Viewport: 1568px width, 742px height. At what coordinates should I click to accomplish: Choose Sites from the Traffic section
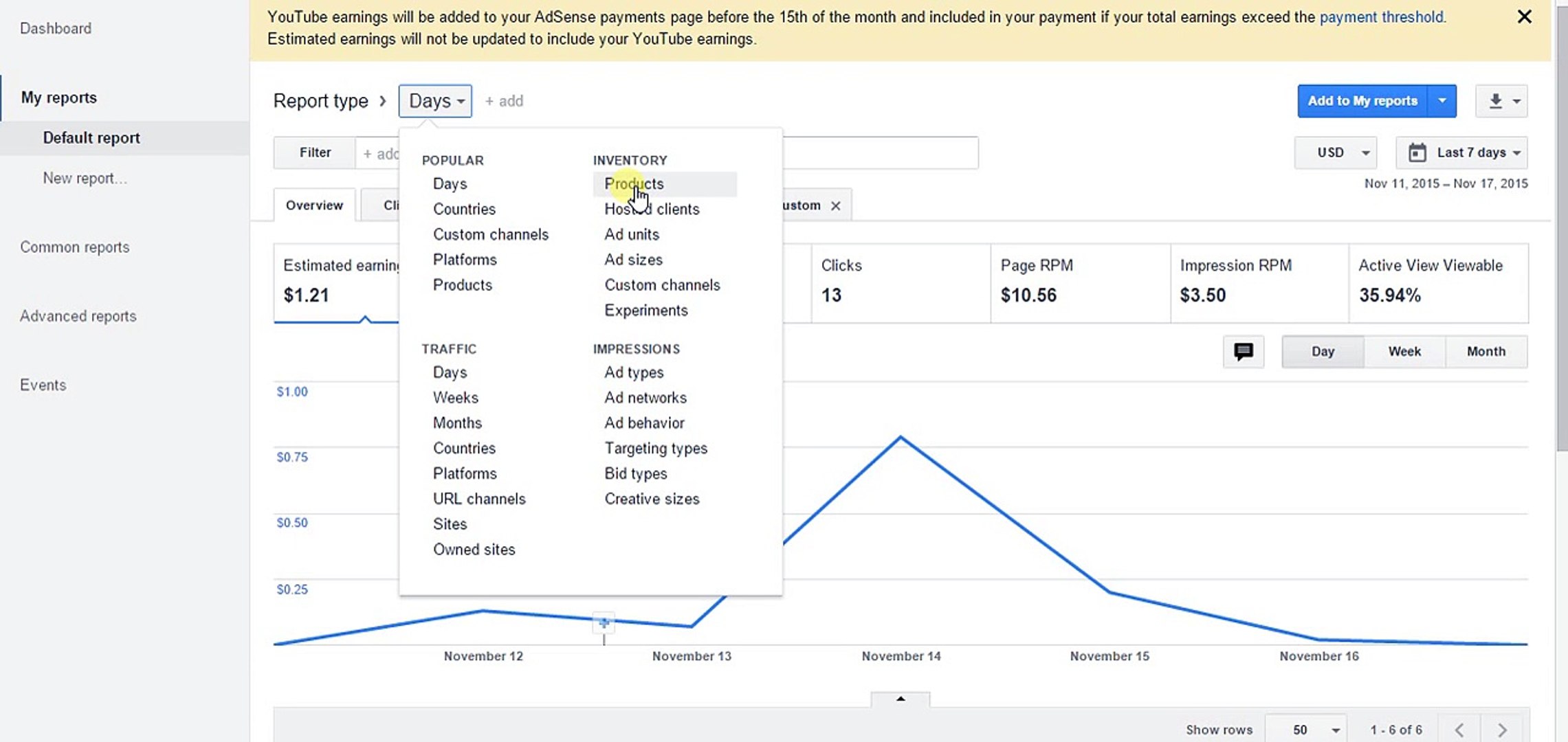pyautogui.click(x=450, y=524)
